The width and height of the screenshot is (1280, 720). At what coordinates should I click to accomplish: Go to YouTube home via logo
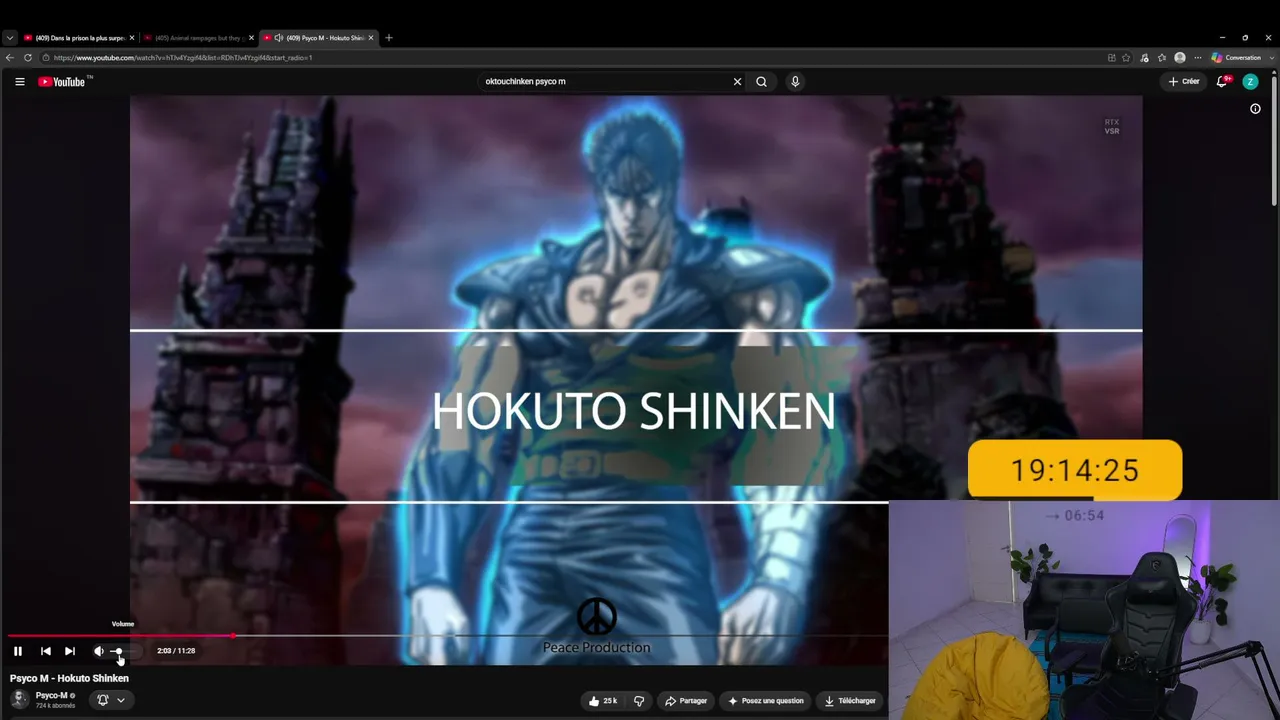[62, 82]
